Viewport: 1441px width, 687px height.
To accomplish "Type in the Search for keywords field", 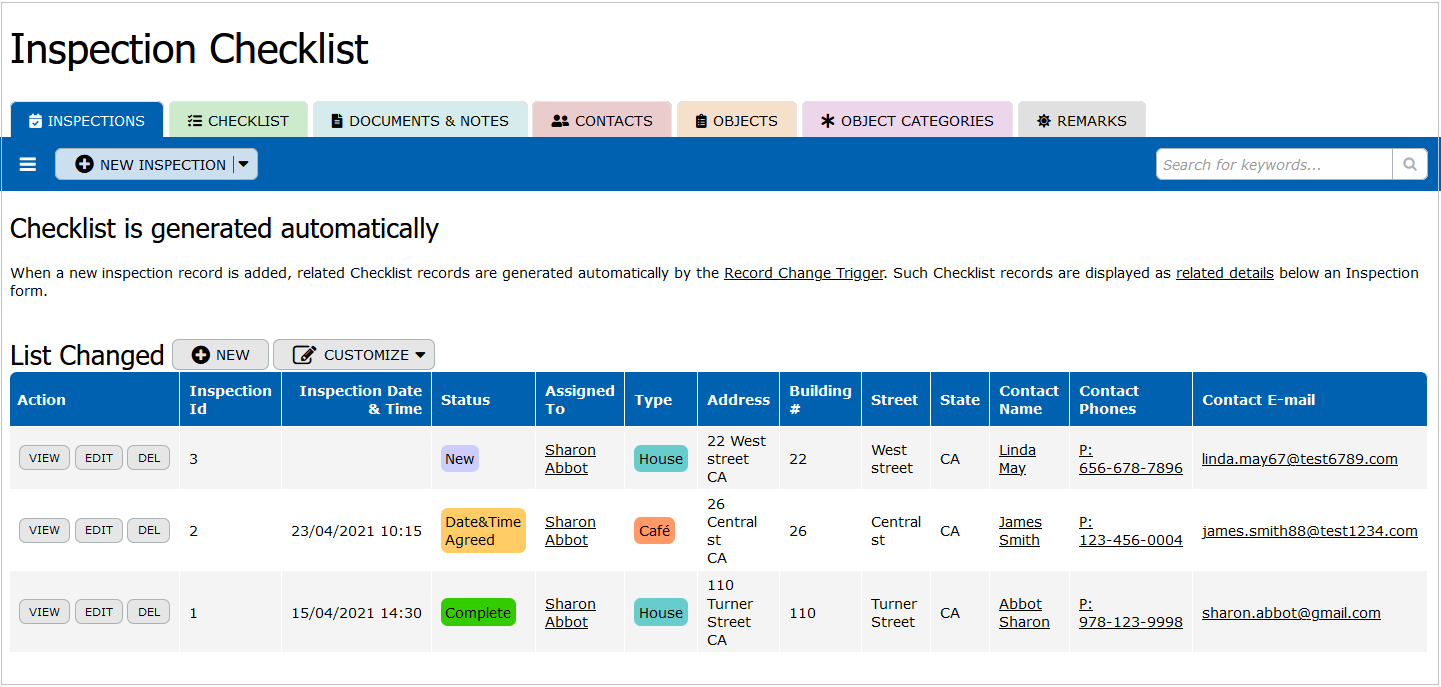I will [1273, 165].
